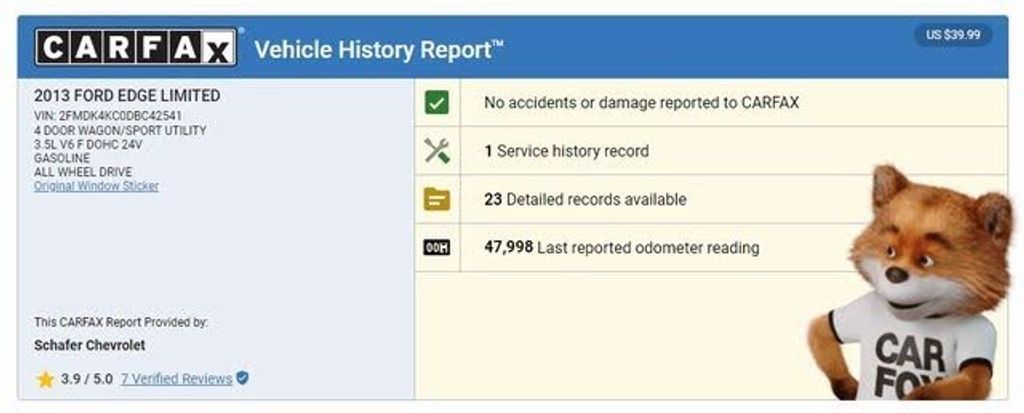The height and width of the screenshot is (413, 1024).
Task: Select the 1 Service history record row
Action: pos(711,151)
